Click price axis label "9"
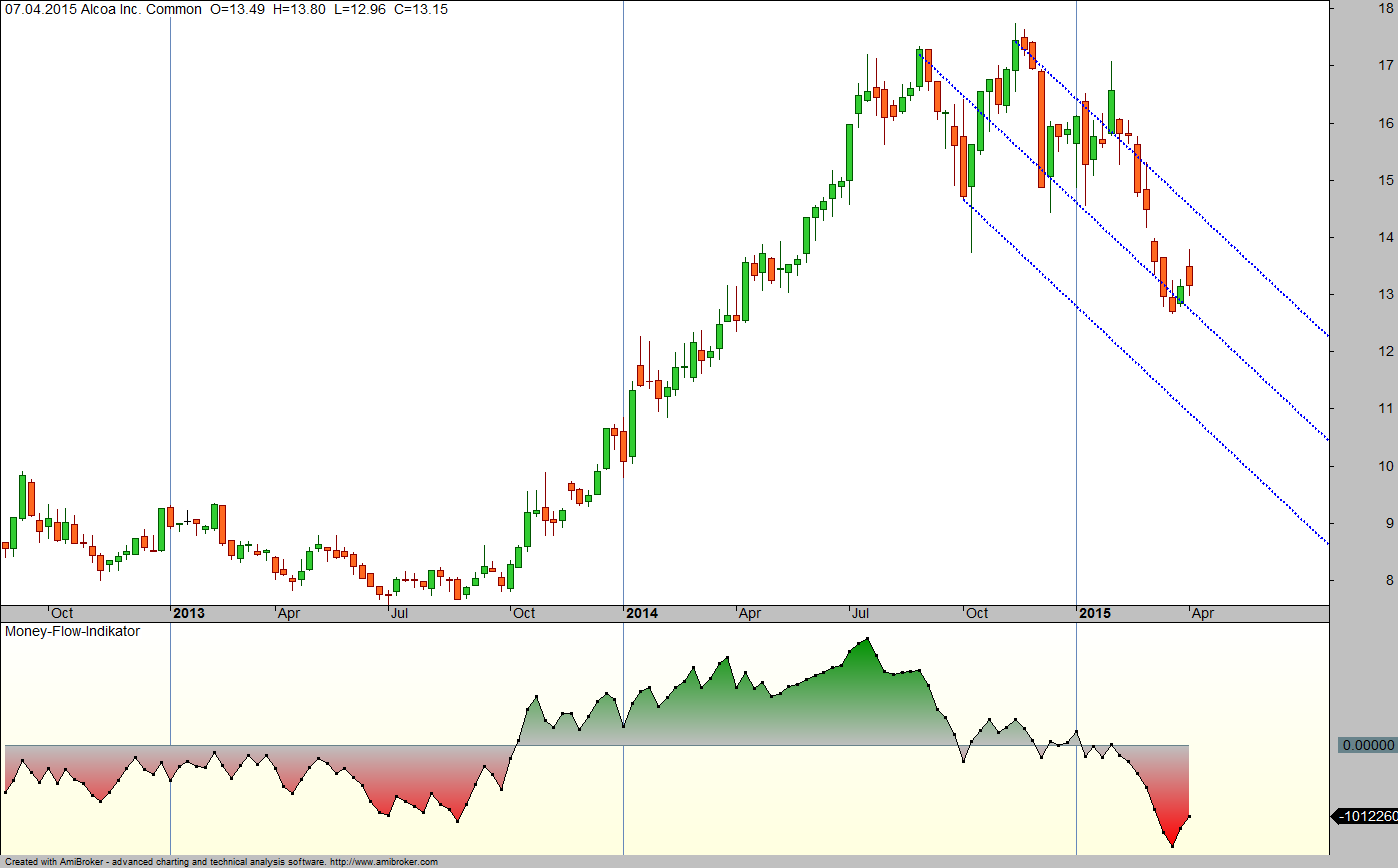Viewport: 1398px width, 868px height. 1390,522
